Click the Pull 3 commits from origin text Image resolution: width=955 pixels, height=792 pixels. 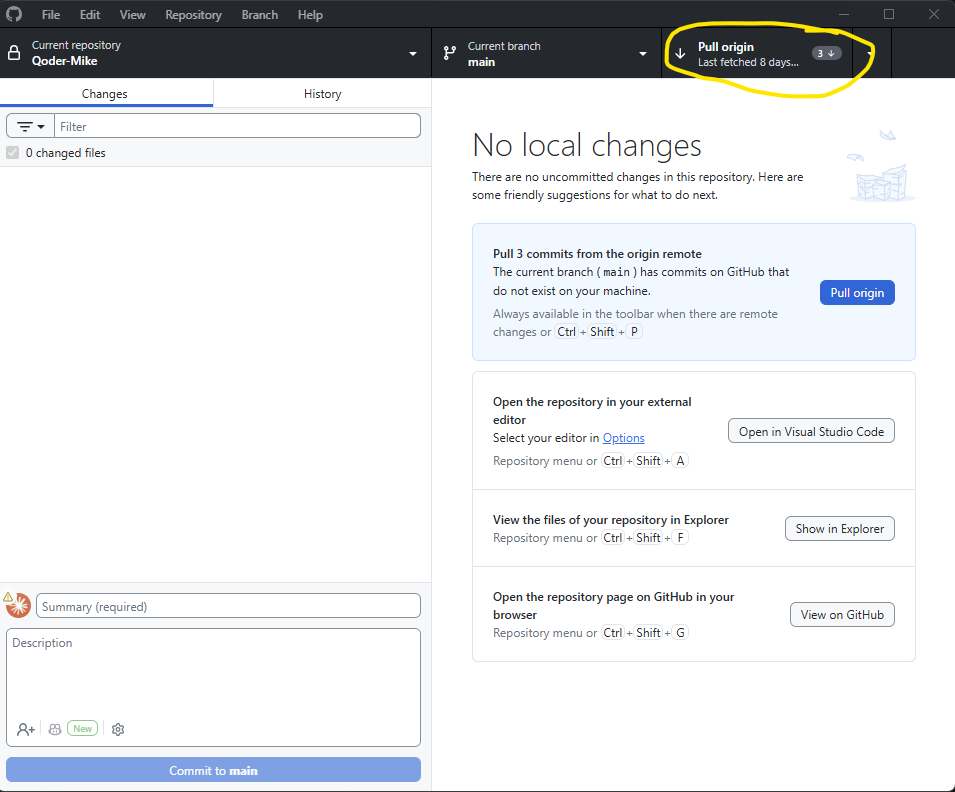[597, 253]
